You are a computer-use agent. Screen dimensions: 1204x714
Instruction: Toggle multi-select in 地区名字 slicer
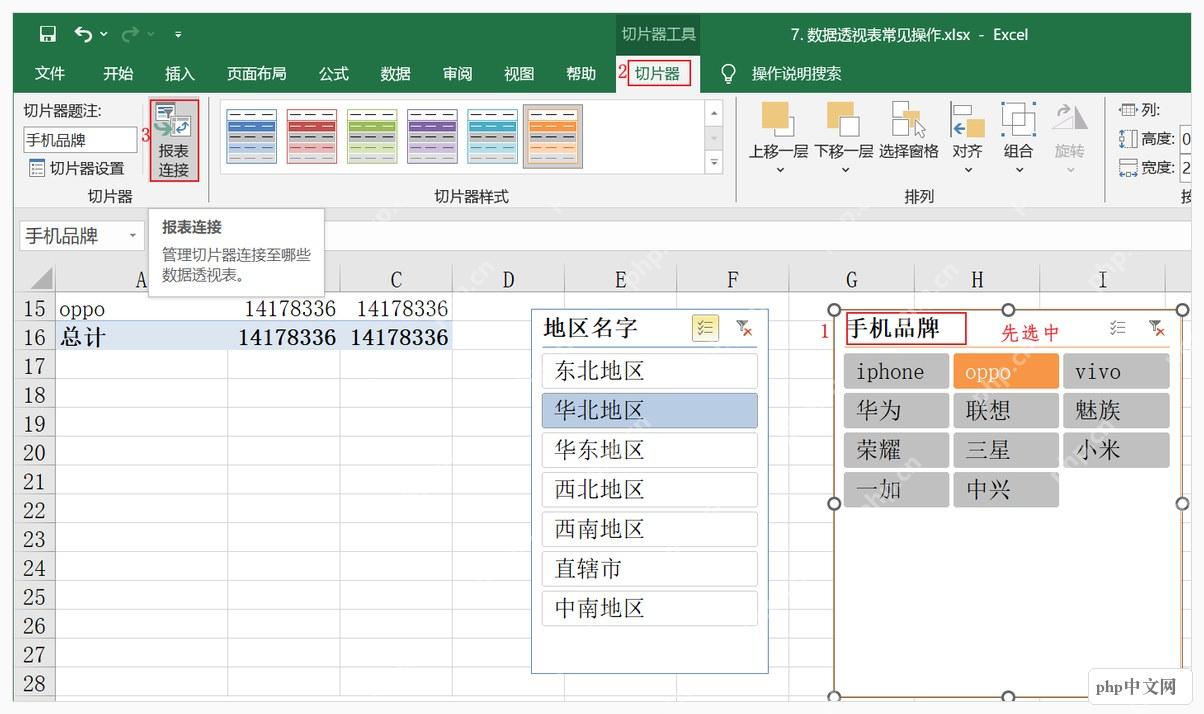click(705, 327)
